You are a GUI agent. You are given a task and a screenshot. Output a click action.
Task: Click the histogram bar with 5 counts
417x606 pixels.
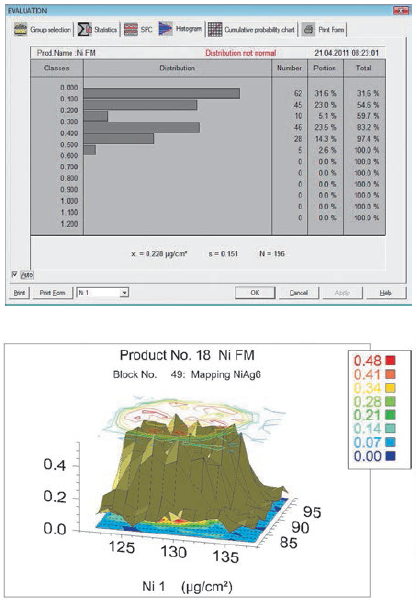tap(90, 150)
